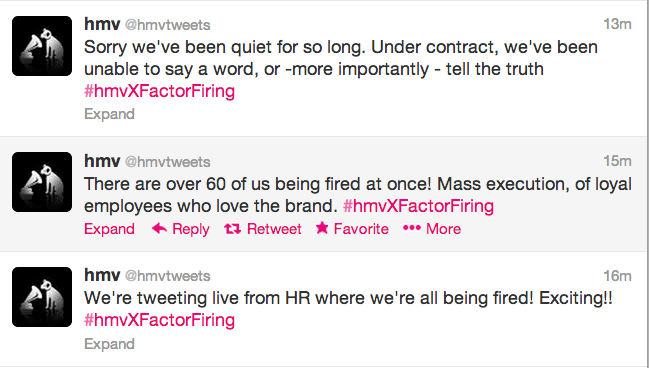The width and height of the screenshot is (649, 368).
Task: Open @hmvtweets handle on the 13m tweet
Action: 168,25
